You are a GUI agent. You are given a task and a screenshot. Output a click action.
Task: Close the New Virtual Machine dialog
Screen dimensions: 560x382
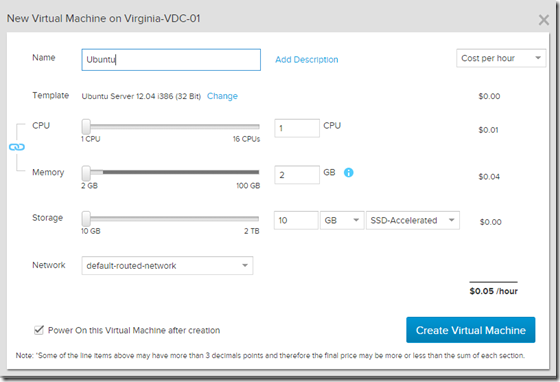coord(544,20)
